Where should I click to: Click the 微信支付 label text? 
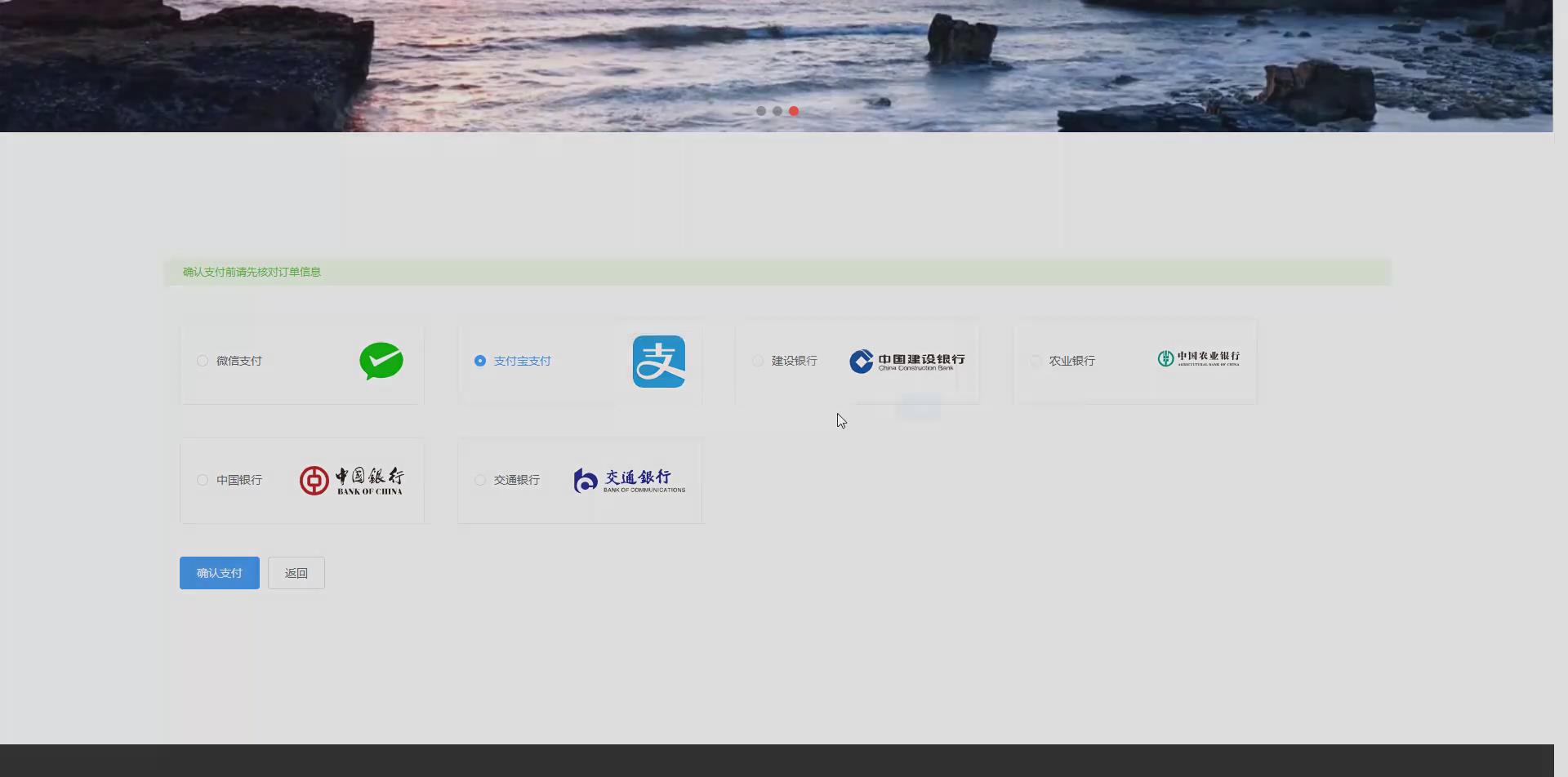239,361
